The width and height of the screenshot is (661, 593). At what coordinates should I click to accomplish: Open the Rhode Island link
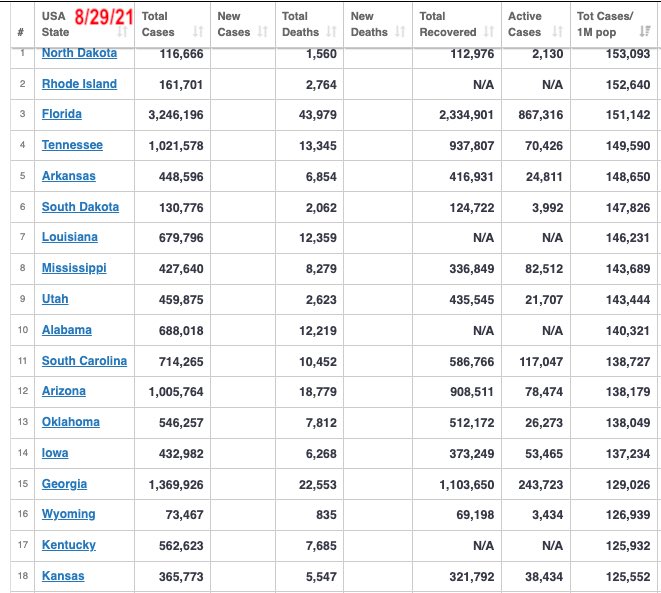[x=79, y=84]
